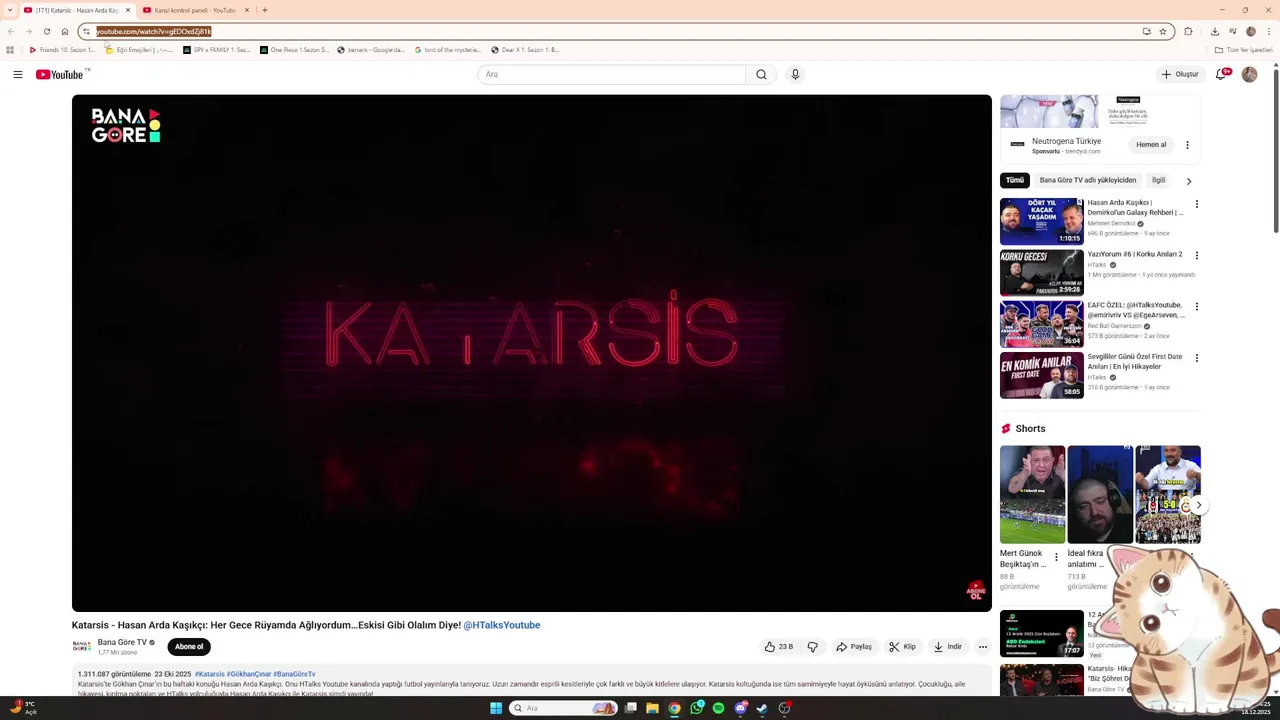The image size is (1280, 720).
Task: Show next Shorts with arrow button
Action: pos(1198,505)
